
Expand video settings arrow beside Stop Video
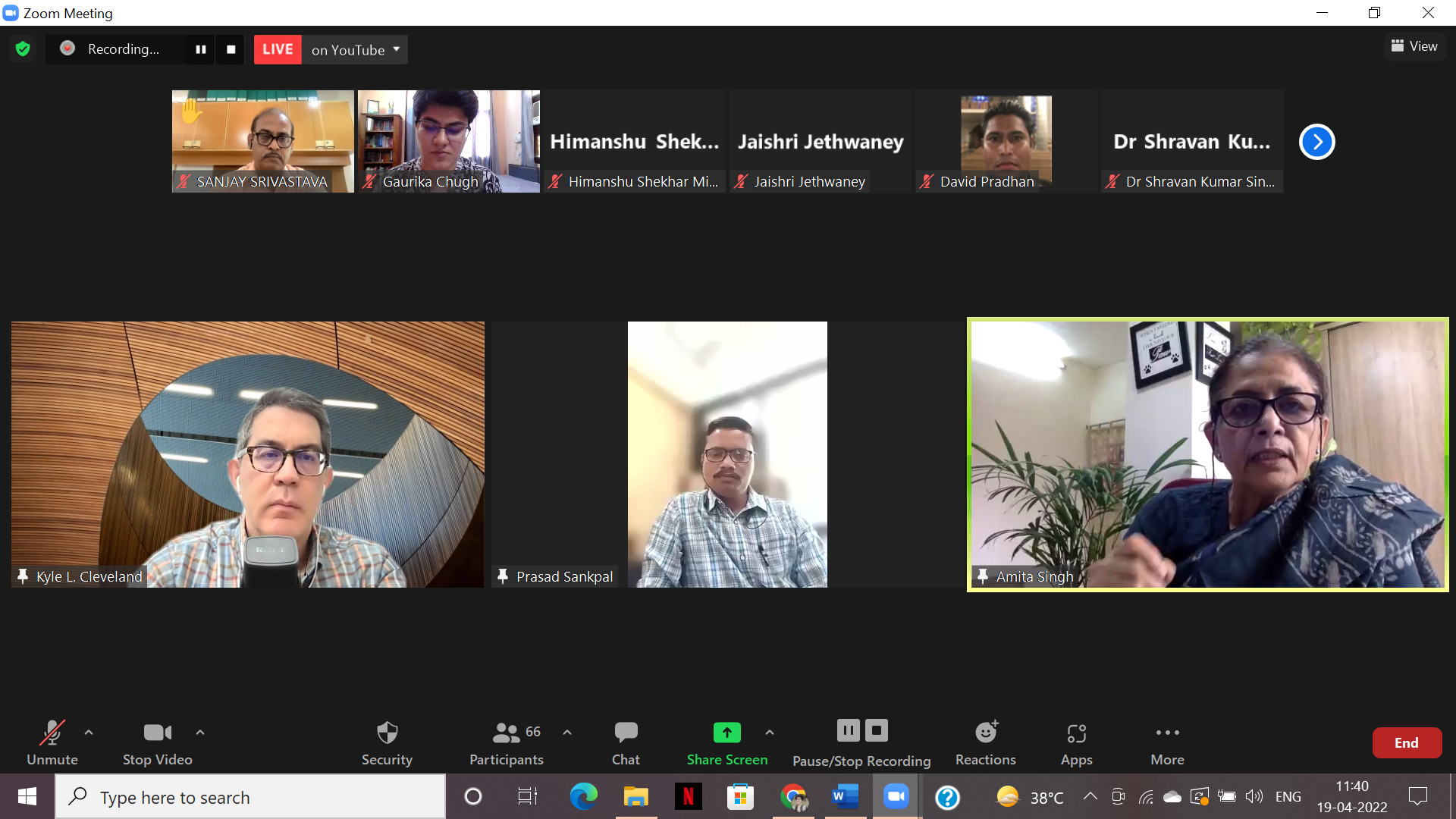tap(200, 733)
